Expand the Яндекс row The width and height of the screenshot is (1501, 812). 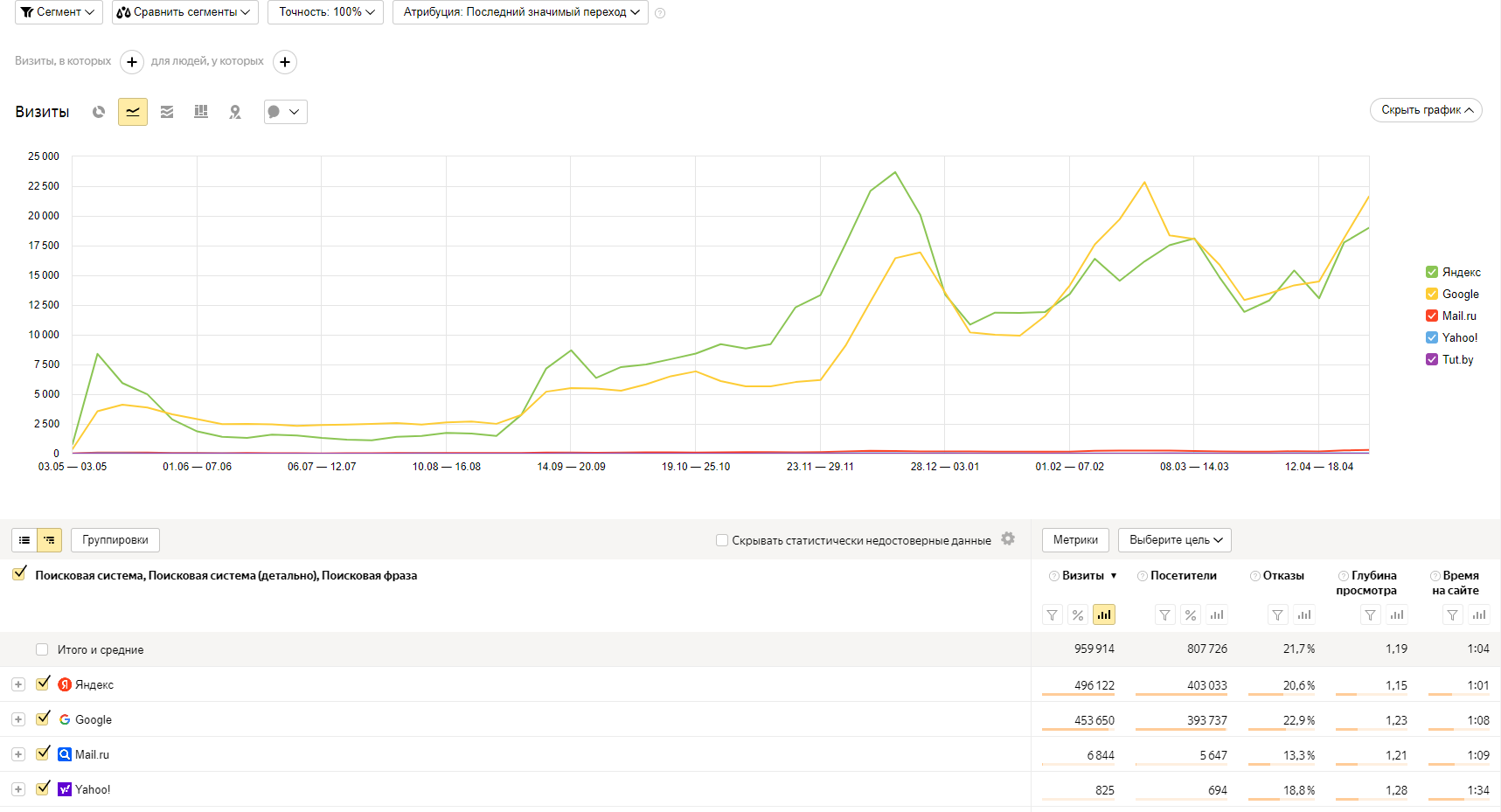coord(18,684)
